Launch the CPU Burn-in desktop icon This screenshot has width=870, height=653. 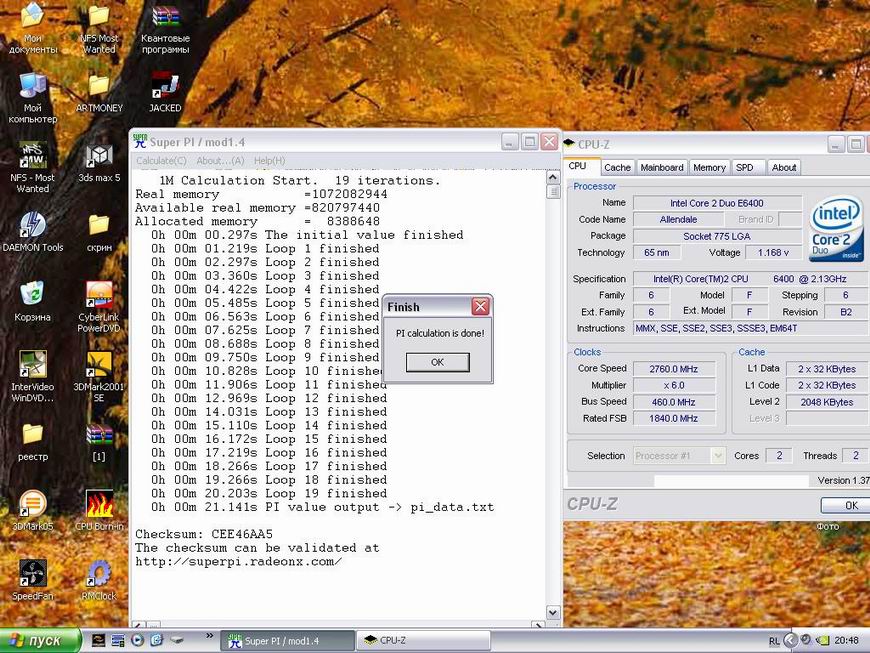point(98,504)
